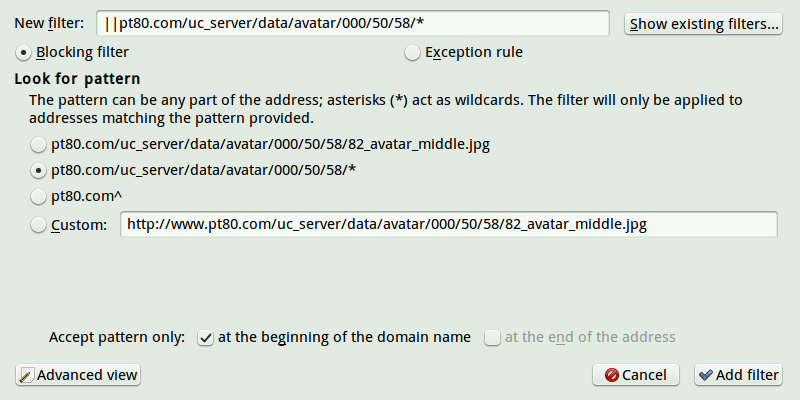
Task: Confirm with the Add filter button
Action: point(738,375)
